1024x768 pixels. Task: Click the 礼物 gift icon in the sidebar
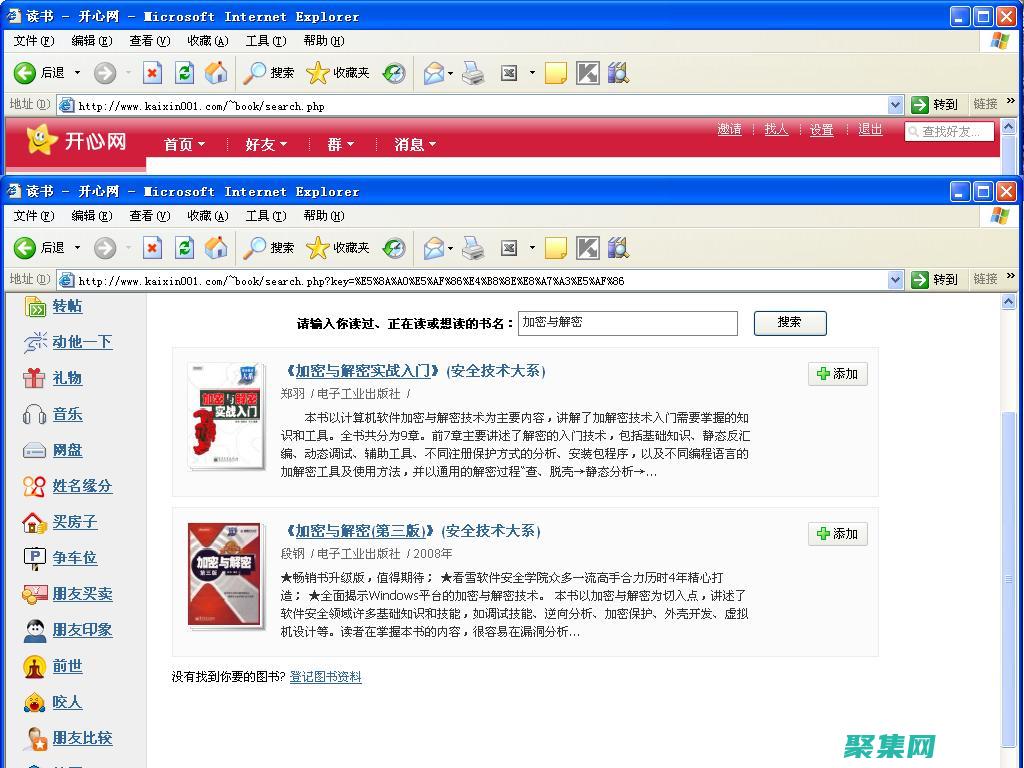34,378
